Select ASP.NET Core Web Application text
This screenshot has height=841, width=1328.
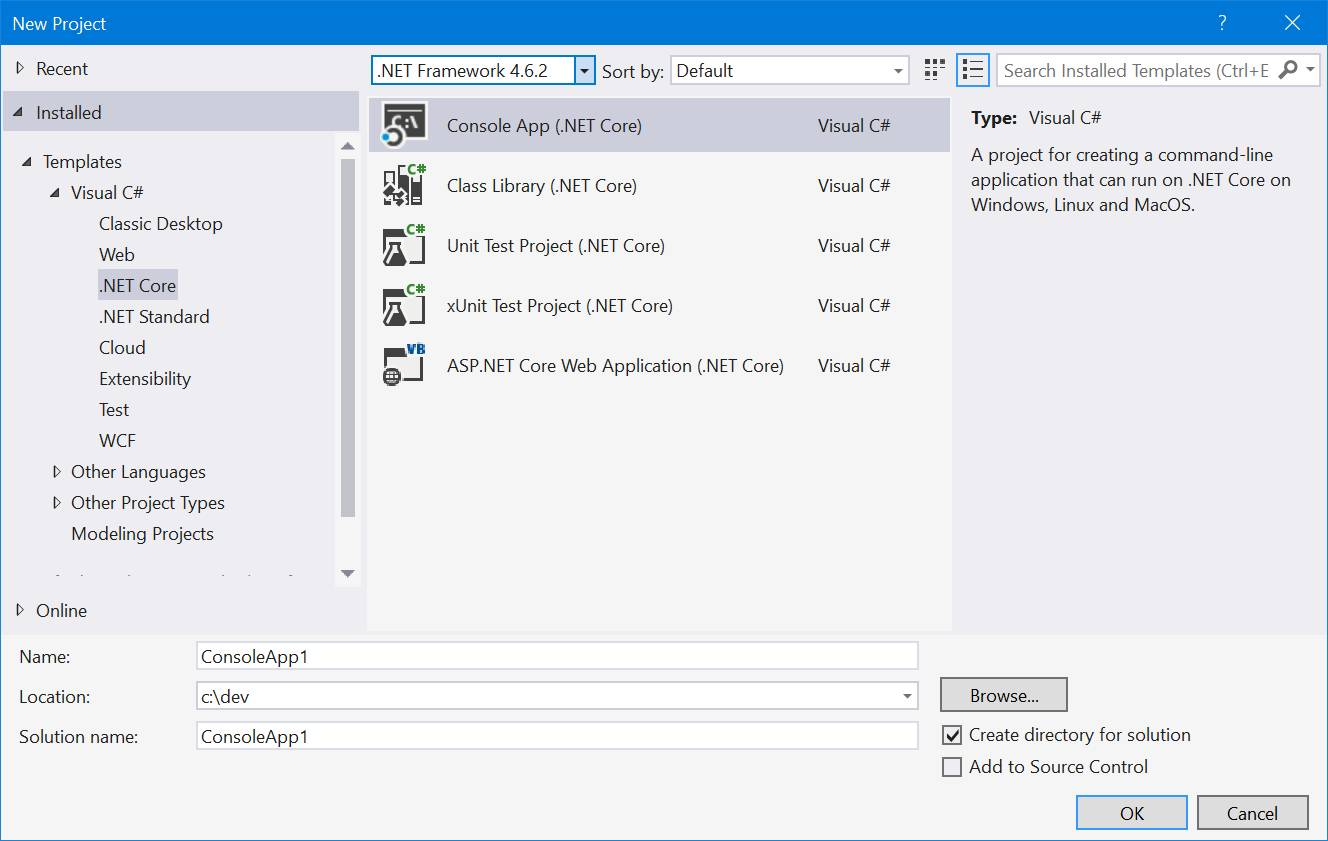615,366
